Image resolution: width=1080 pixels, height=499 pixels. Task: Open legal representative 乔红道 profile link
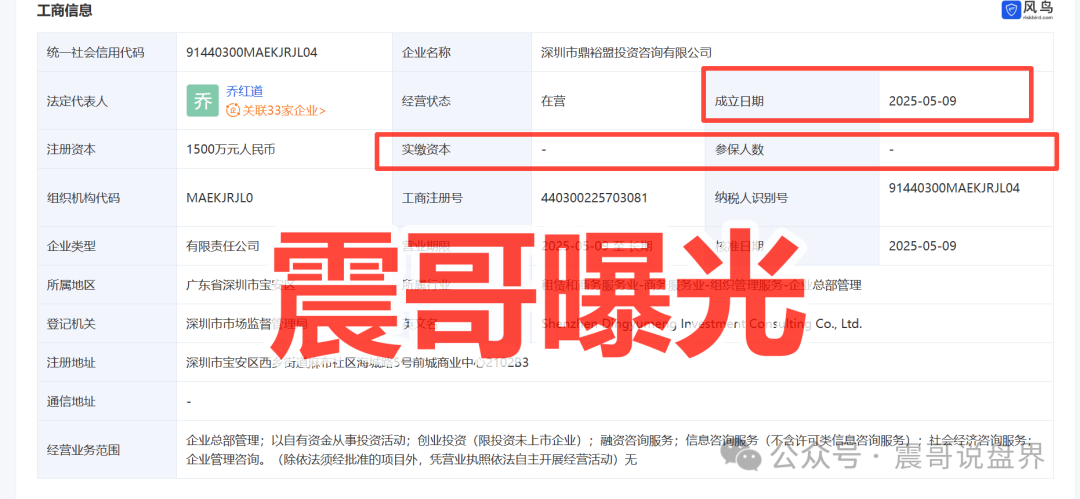245,91
